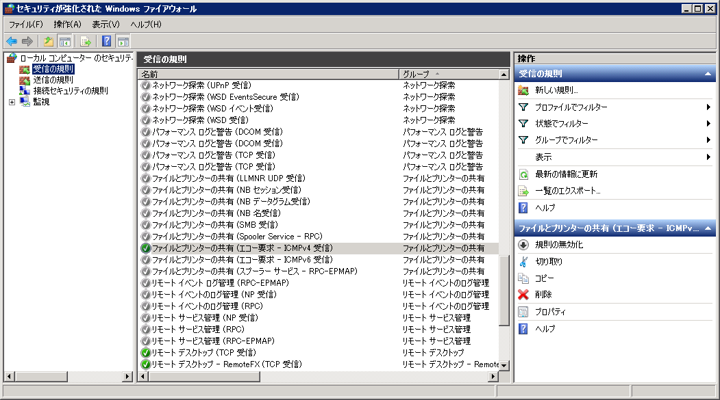
Task: Click the Forward arrow toolbar icon
Action: tap(28, 42)
